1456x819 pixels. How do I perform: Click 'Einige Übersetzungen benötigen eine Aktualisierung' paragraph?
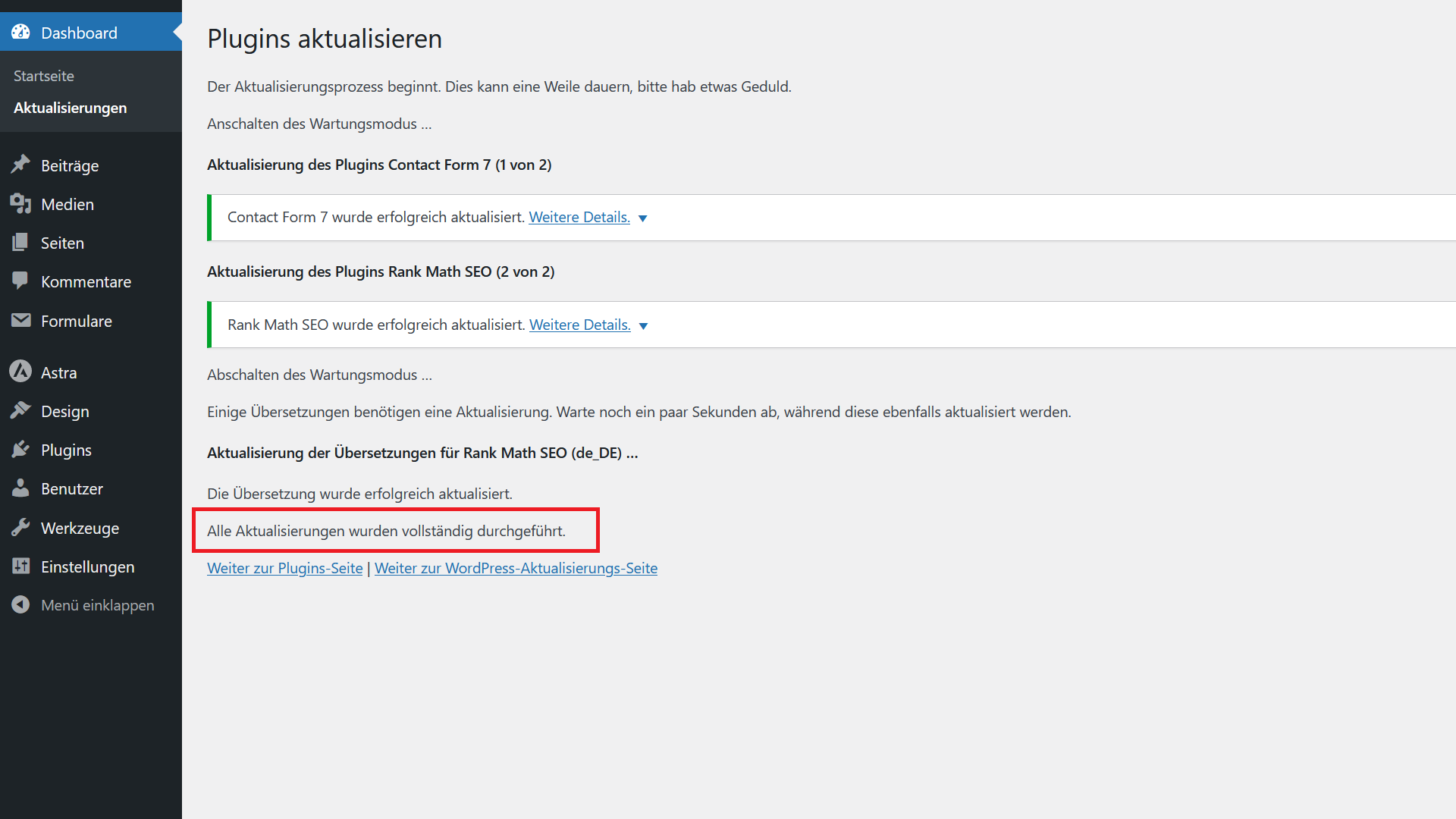[639, 412]
